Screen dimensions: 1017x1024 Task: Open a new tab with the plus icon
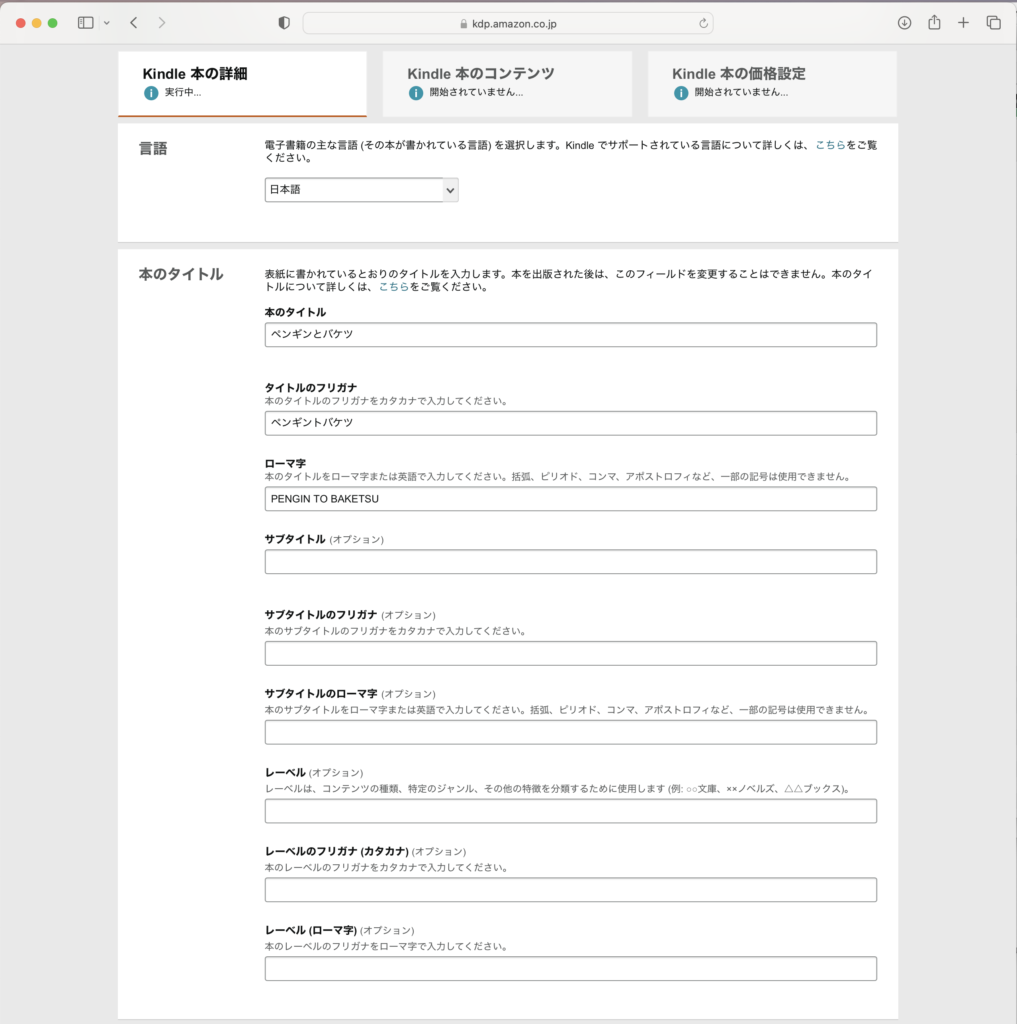[x=963, y=23]
